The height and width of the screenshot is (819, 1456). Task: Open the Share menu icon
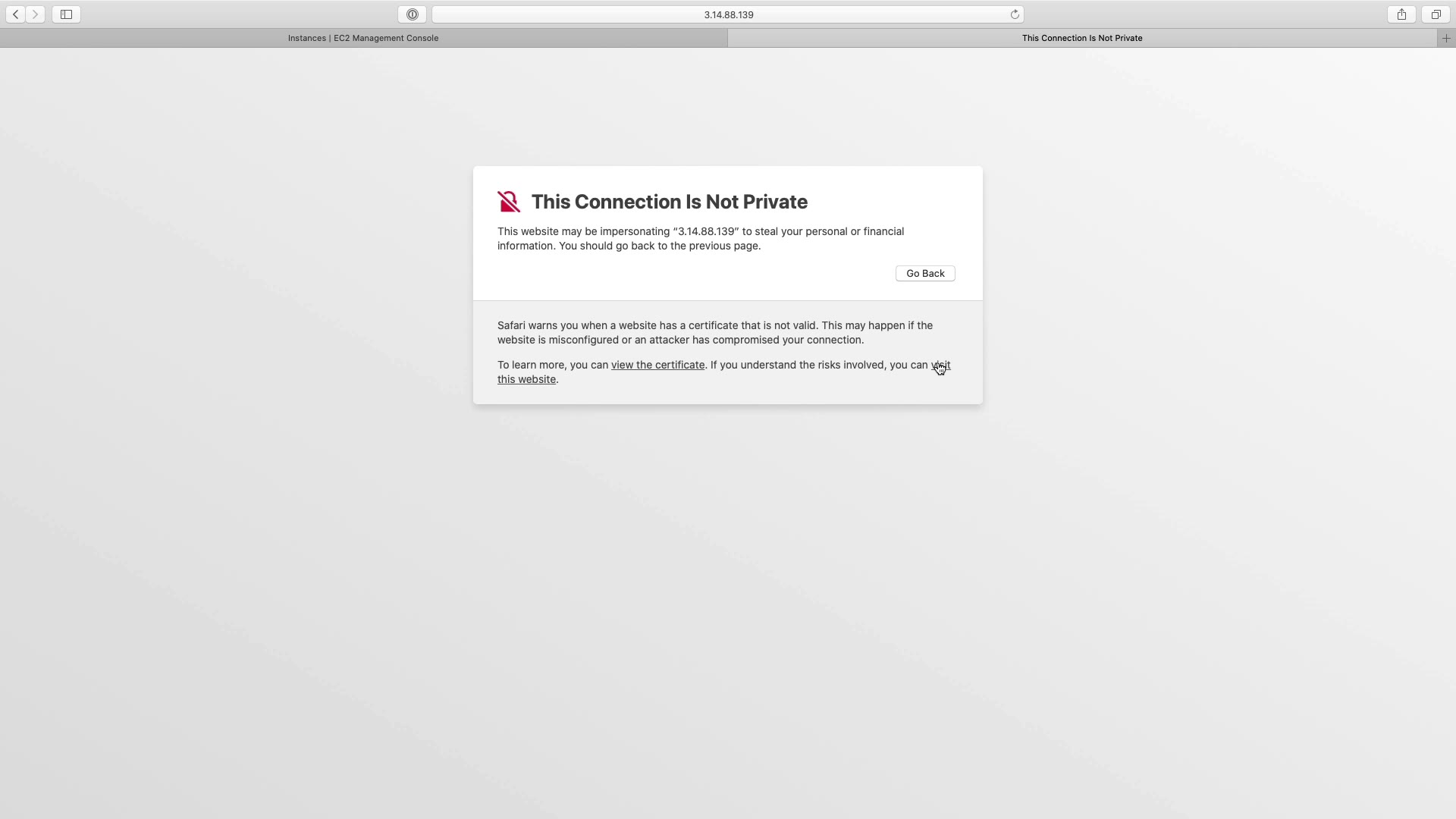pos(1401,14)
